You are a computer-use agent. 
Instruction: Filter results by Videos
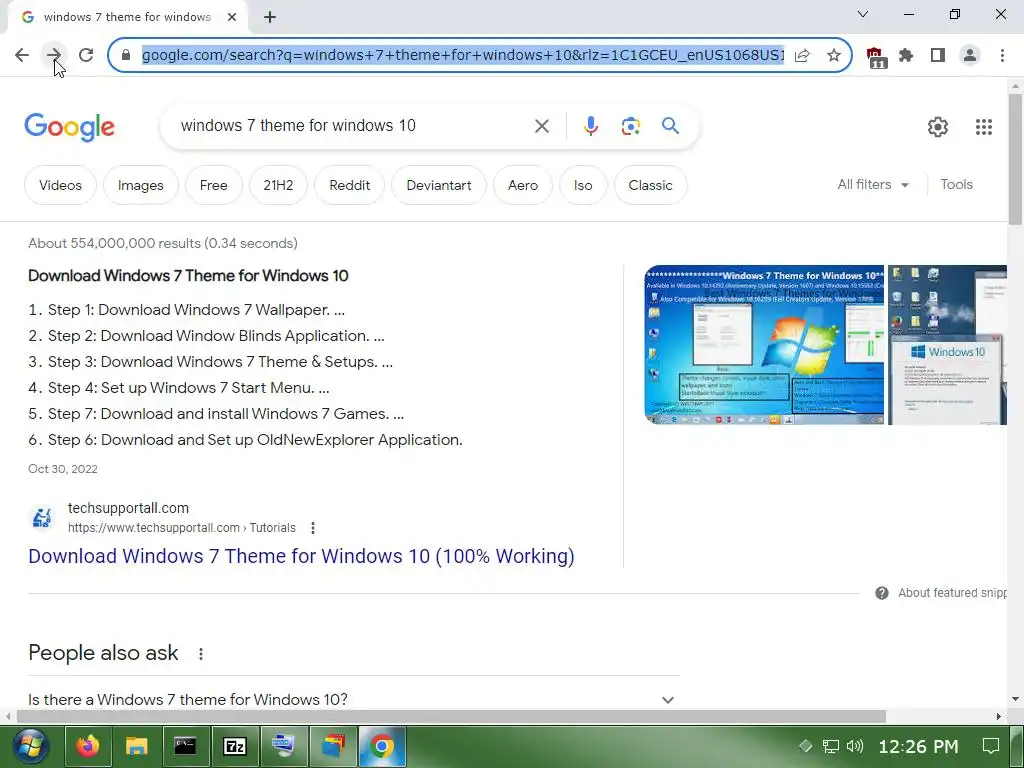(60, 185)
